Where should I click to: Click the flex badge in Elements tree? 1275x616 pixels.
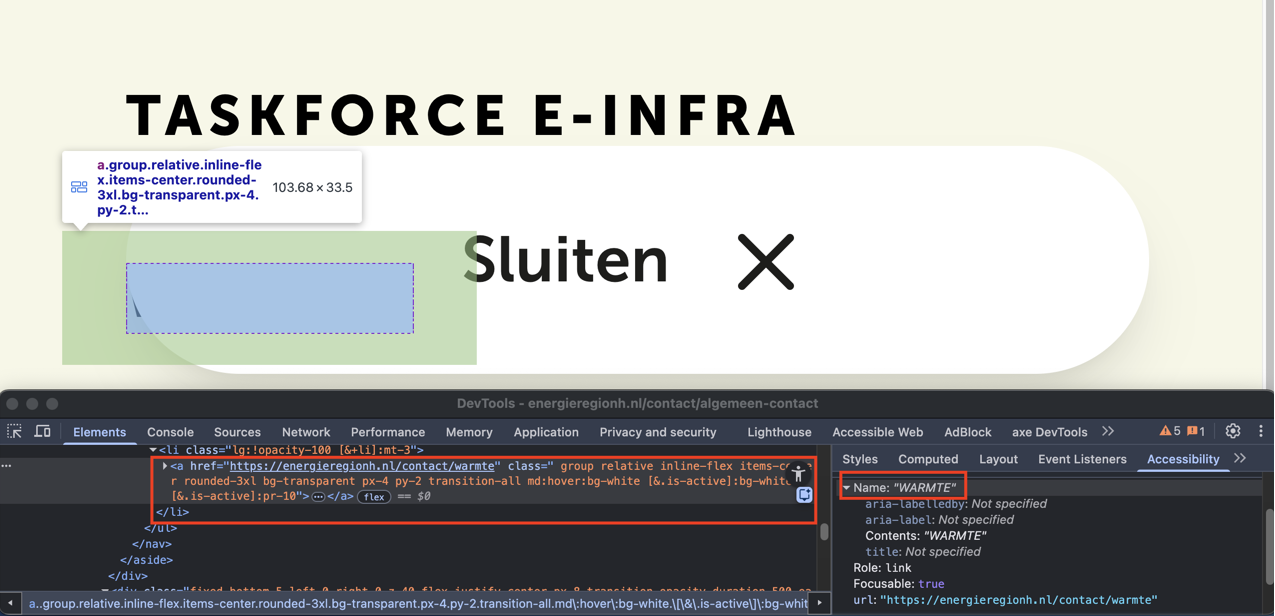coord(374,497)
